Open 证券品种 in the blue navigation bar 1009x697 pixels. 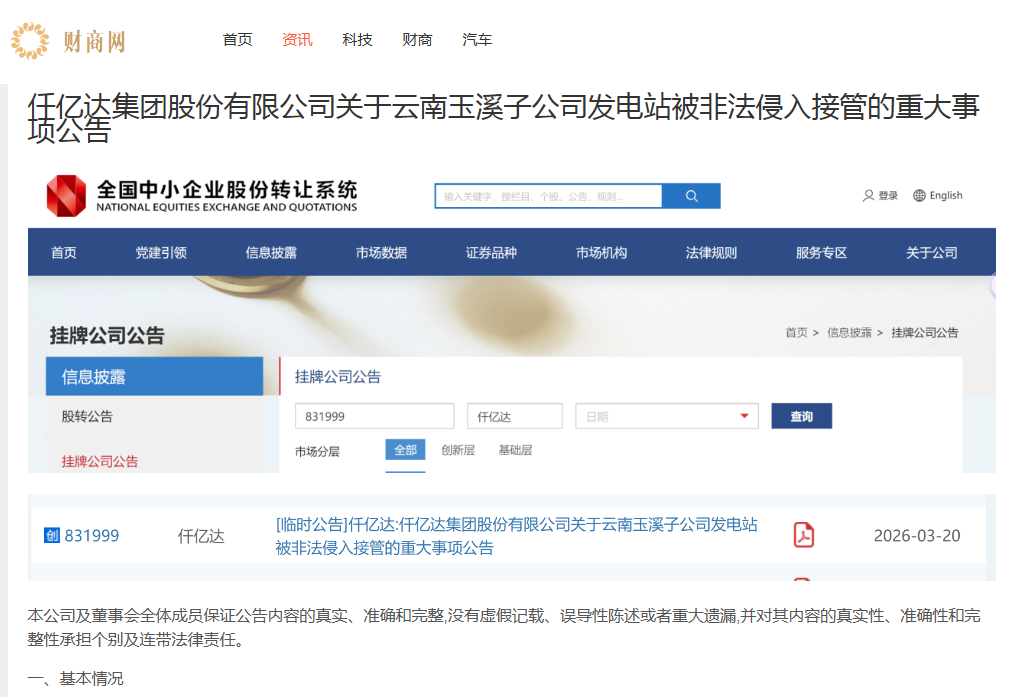pyautogui.click(x=491, y=252)
